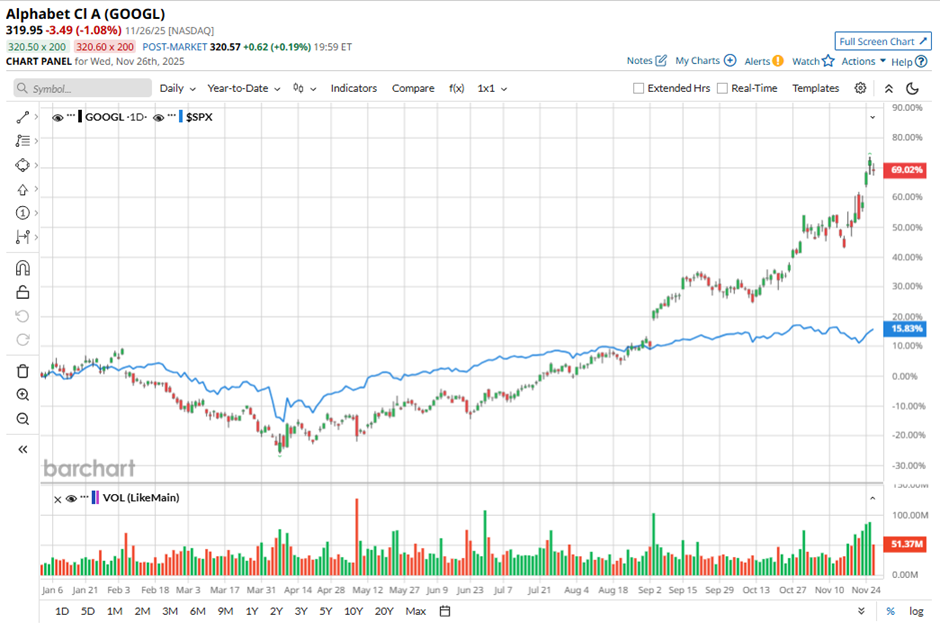Open chart settings gear icon
The width and height of the screenshot is (940, 631).
coord(860,88)
